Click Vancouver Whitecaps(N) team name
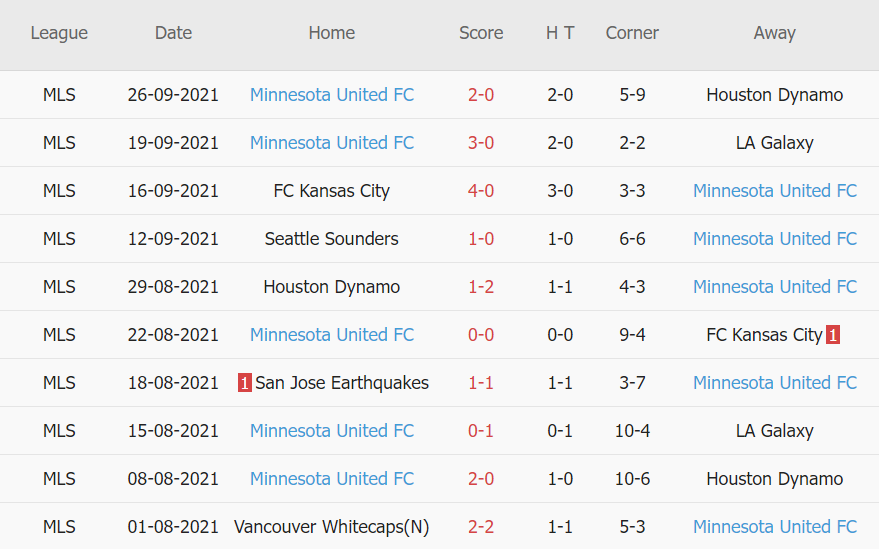 pos(332,527)
